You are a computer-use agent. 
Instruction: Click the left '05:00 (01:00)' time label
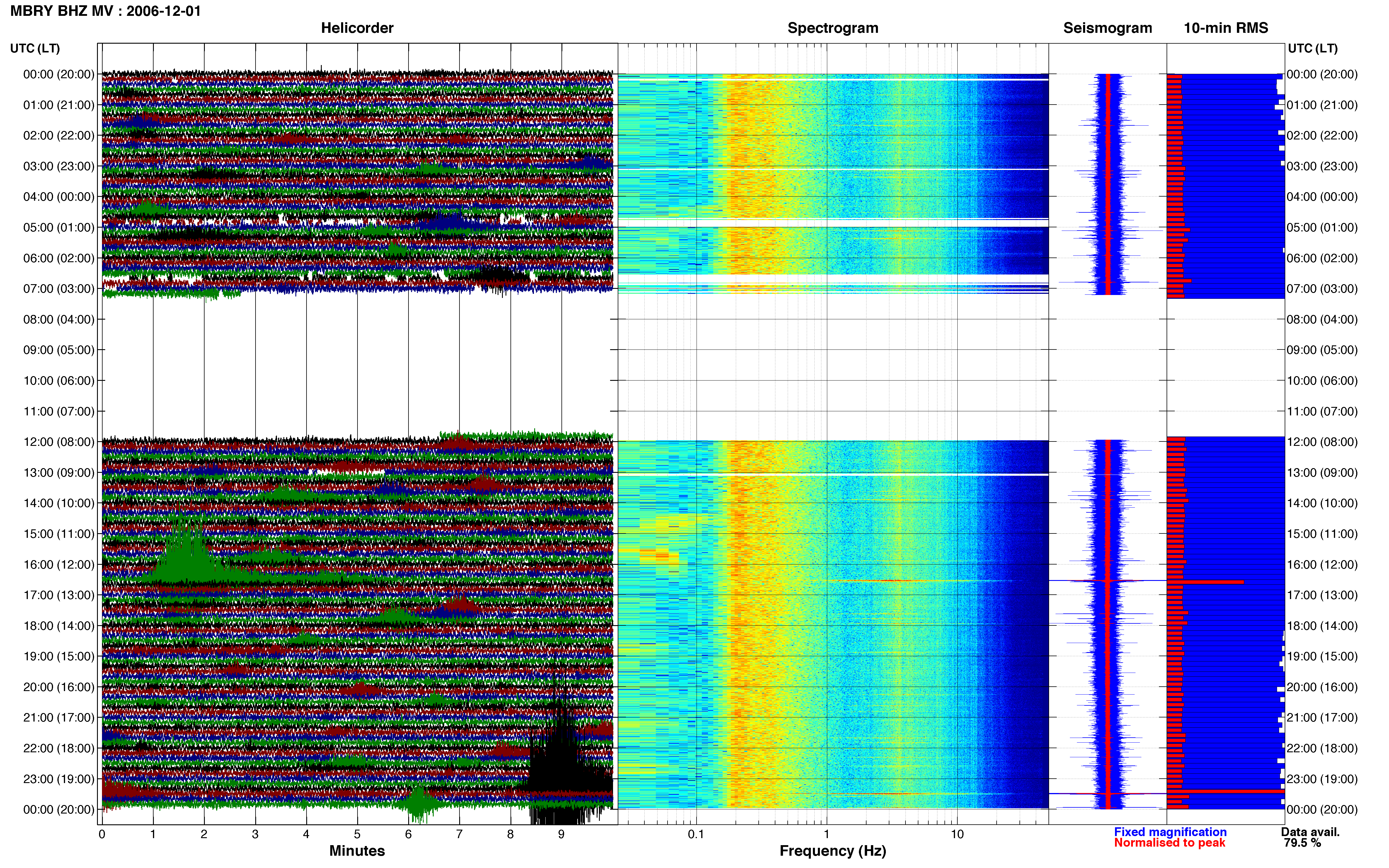[59, 227]
